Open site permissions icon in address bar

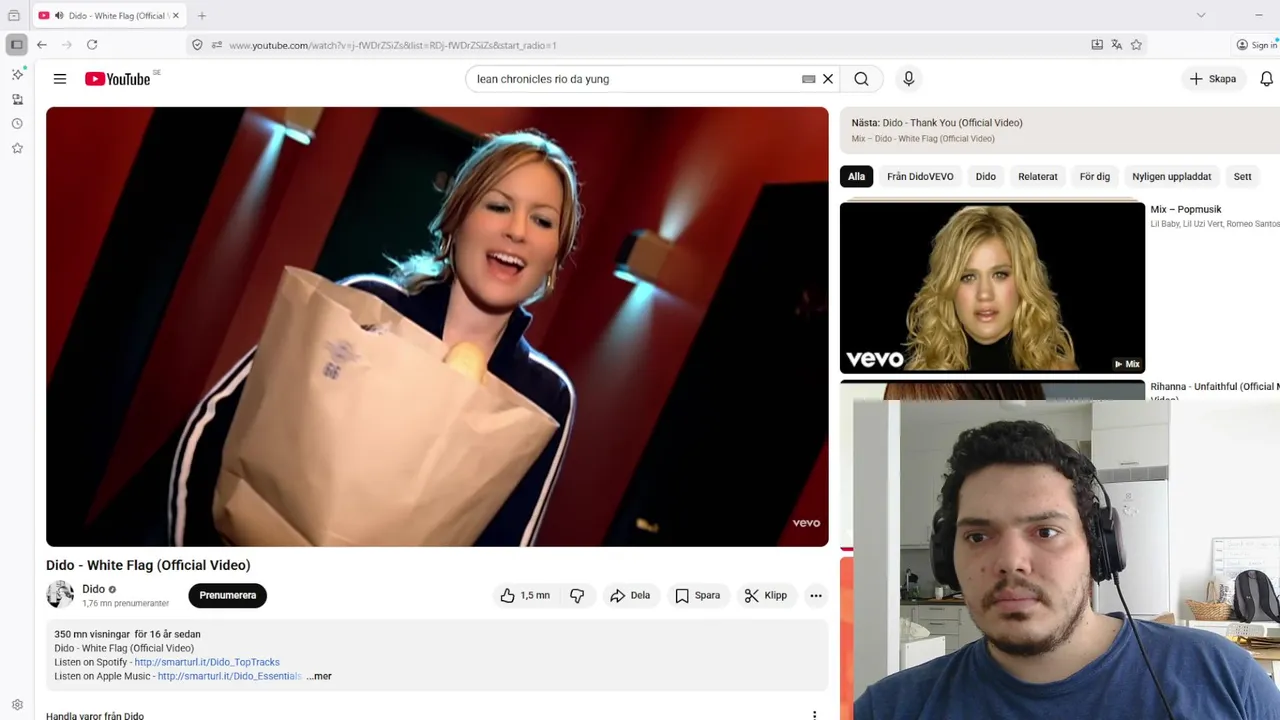[x=216, y=45]
